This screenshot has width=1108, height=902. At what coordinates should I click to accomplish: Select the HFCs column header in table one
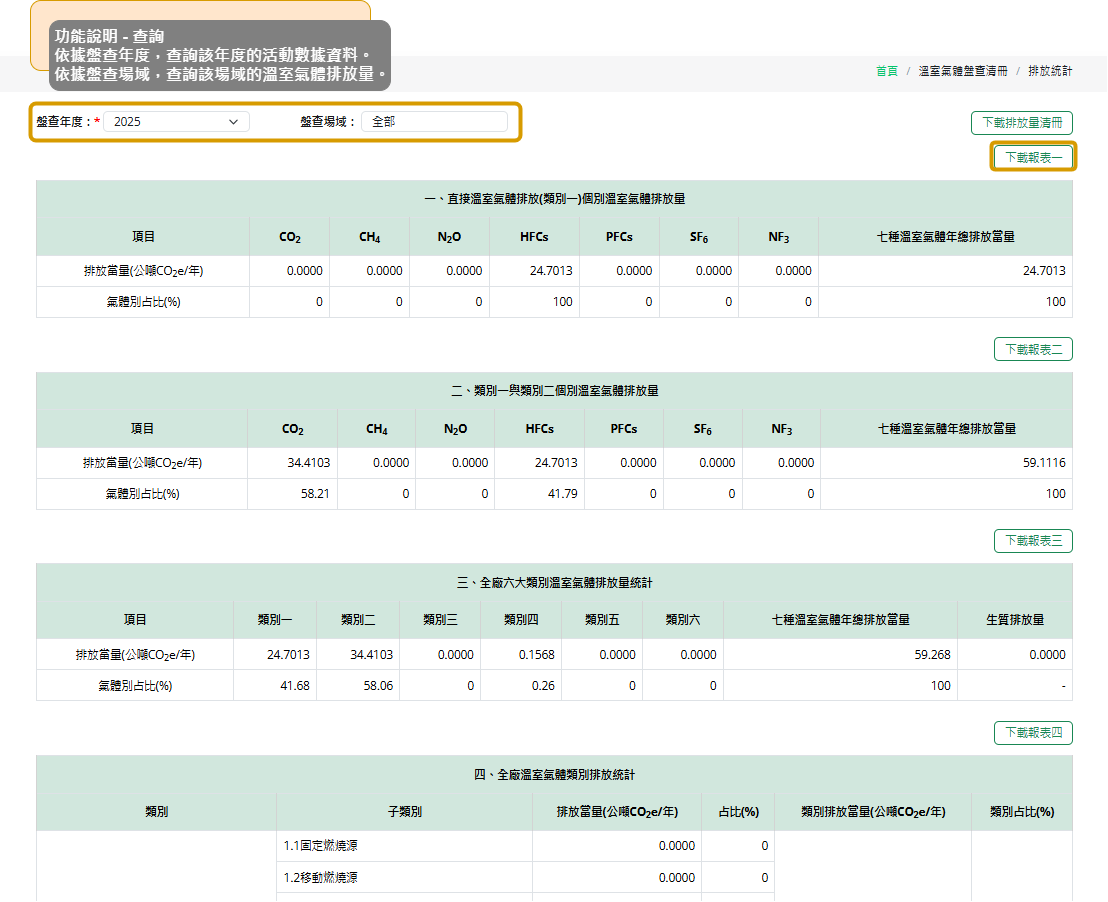[x=534, y=237]
